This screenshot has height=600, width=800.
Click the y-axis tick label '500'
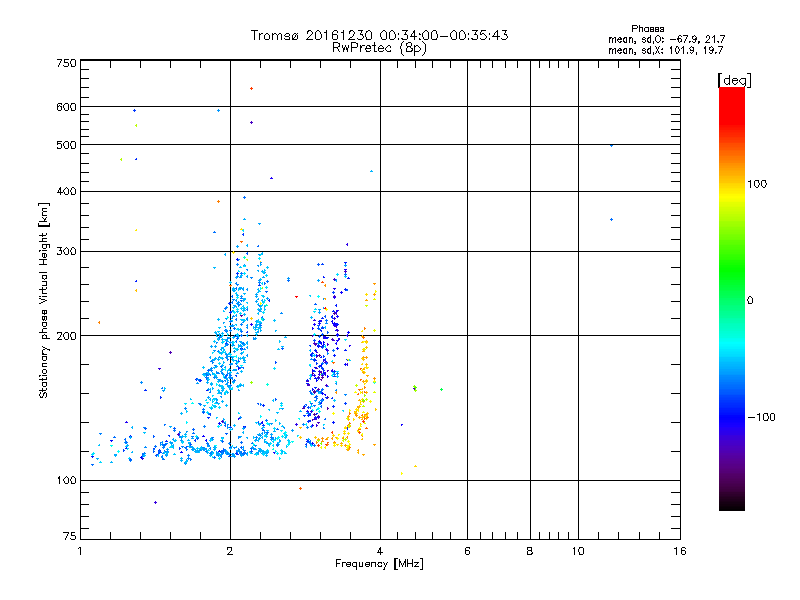pyautogui.click(x=66, y=145)
